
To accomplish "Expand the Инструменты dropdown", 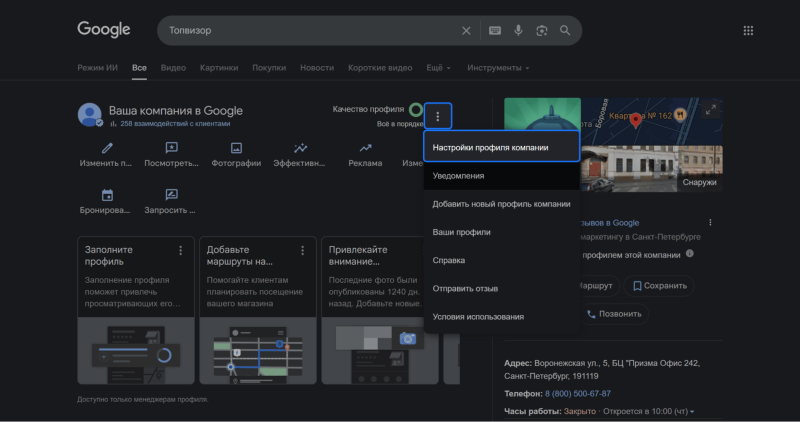I will (x=498, y=68).
